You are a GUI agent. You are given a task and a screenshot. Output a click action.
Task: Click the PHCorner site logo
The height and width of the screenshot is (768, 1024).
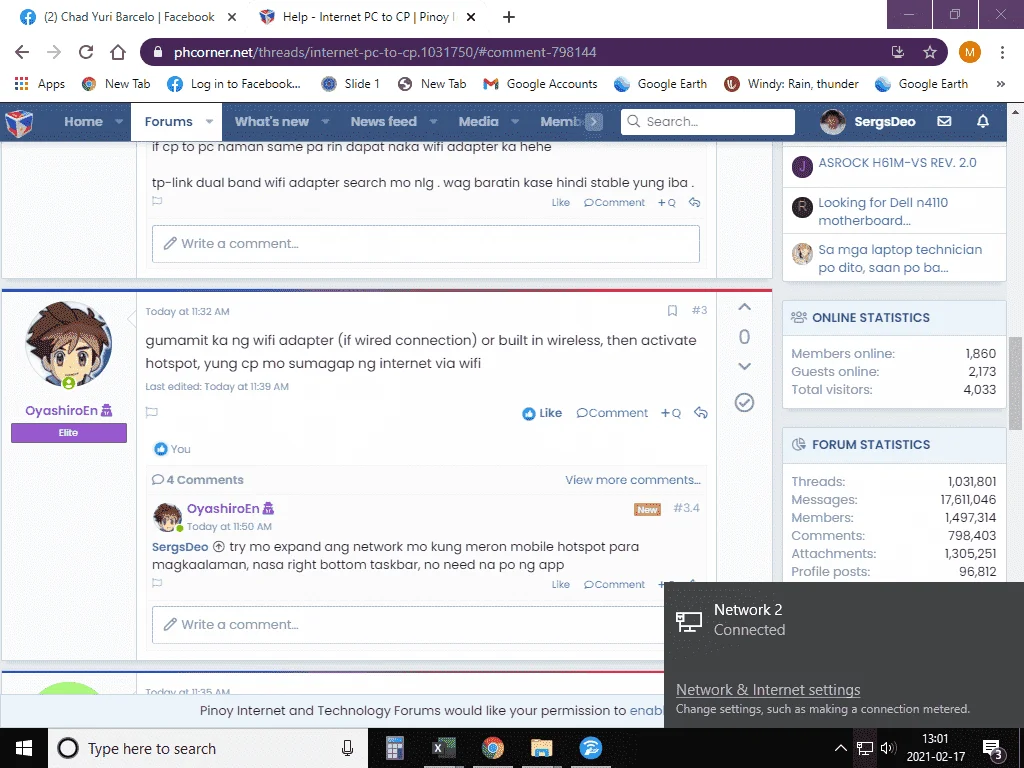pyautogui.click(x=19, y=122)
